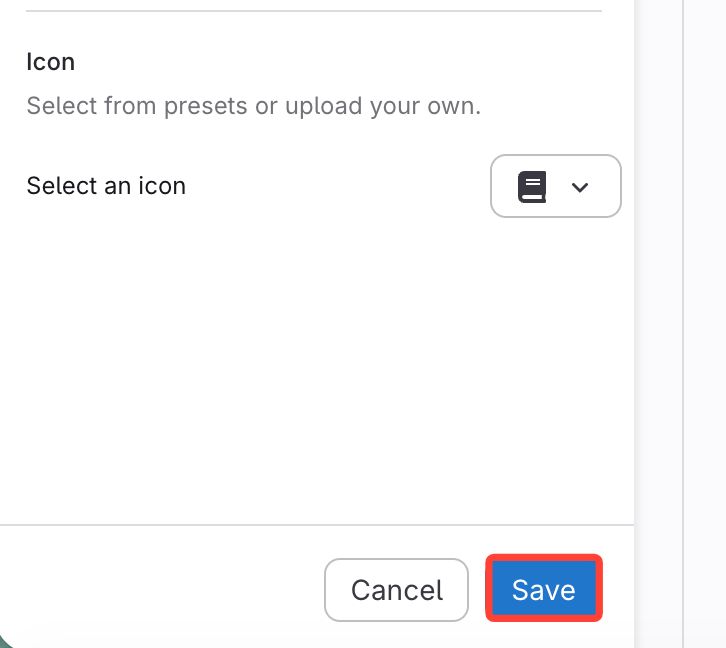Click the book icon in the icon selector
This screenshot has width=726, height=648.
532,187
